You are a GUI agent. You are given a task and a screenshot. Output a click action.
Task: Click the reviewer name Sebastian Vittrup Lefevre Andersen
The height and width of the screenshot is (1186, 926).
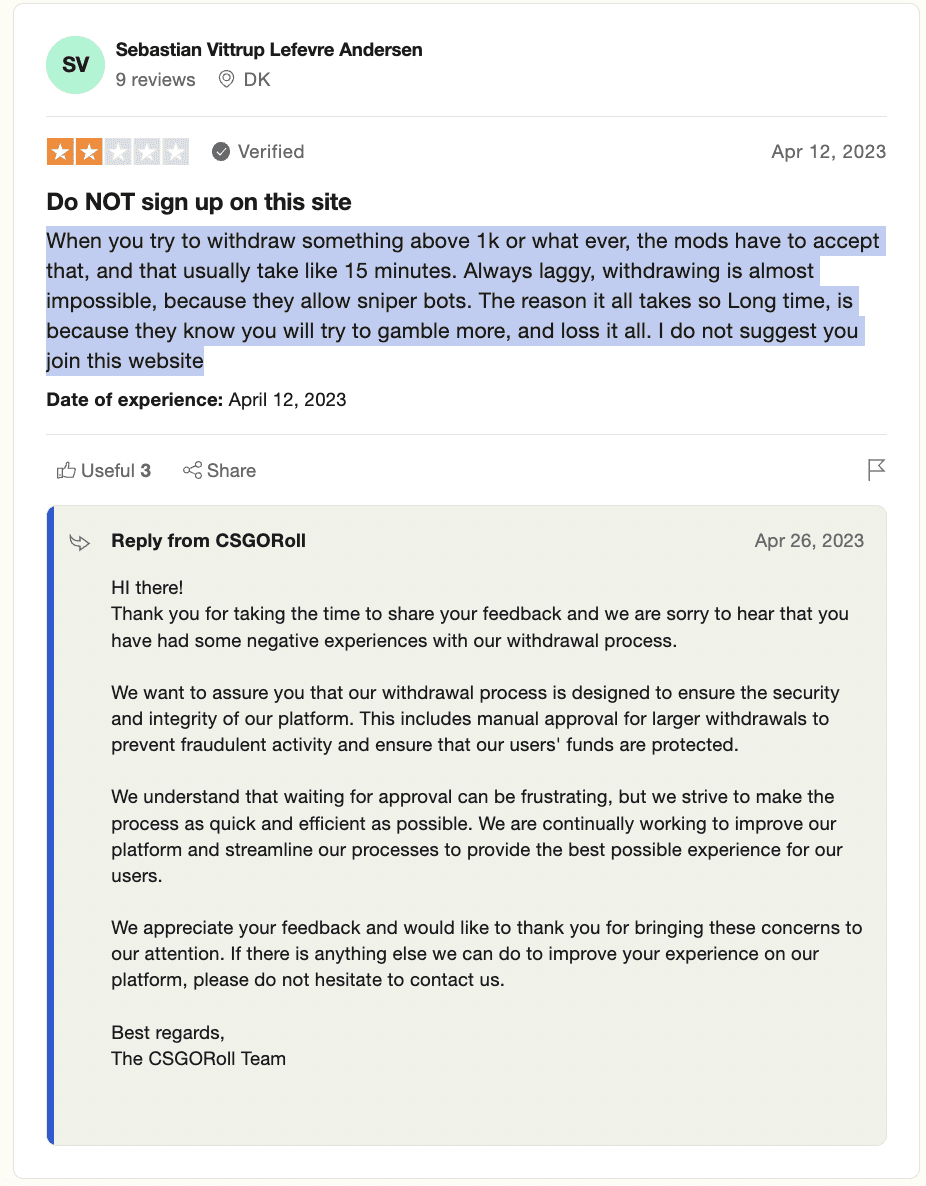click(270, 49)
